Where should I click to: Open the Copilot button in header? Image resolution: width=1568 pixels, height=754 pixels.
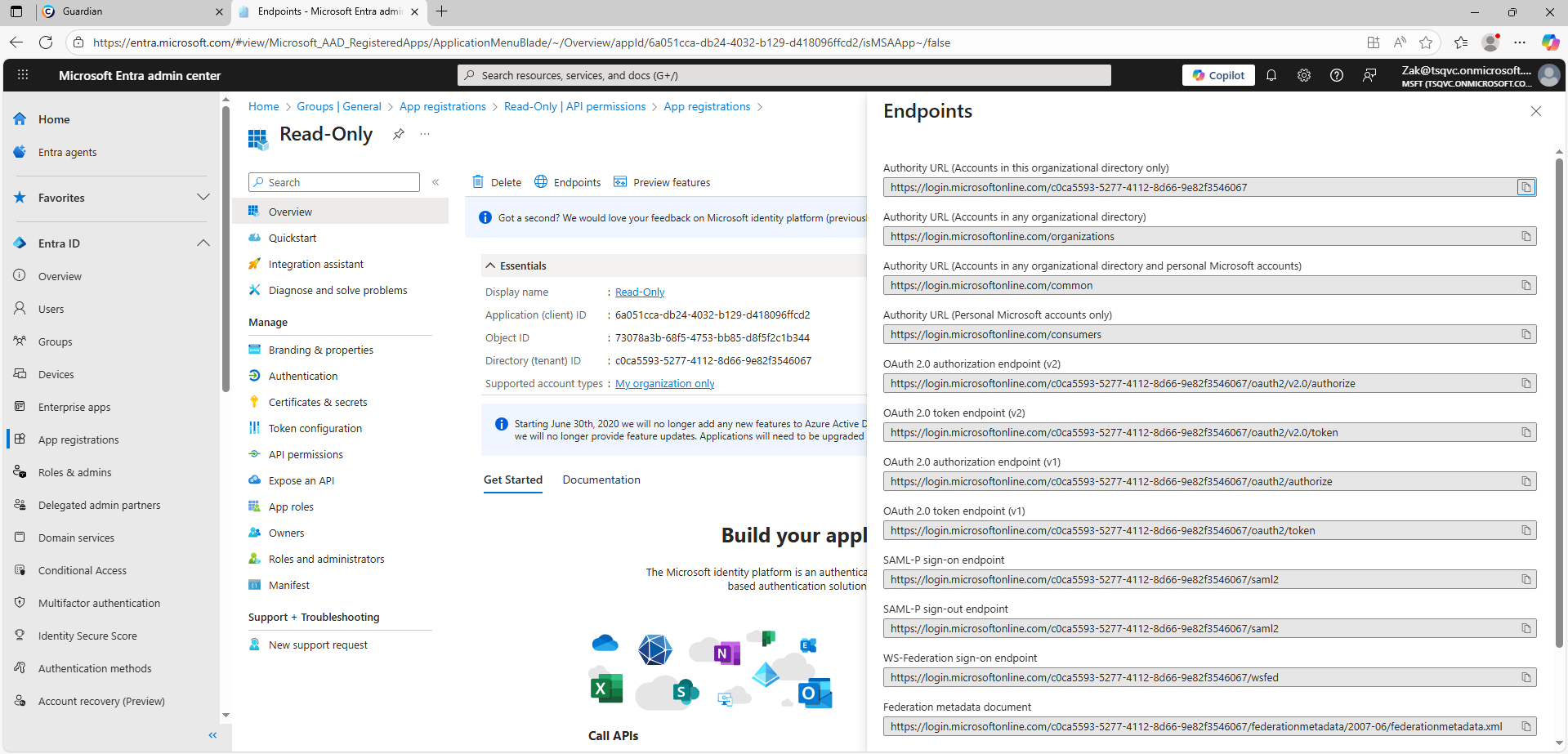tap(1218, 75)
